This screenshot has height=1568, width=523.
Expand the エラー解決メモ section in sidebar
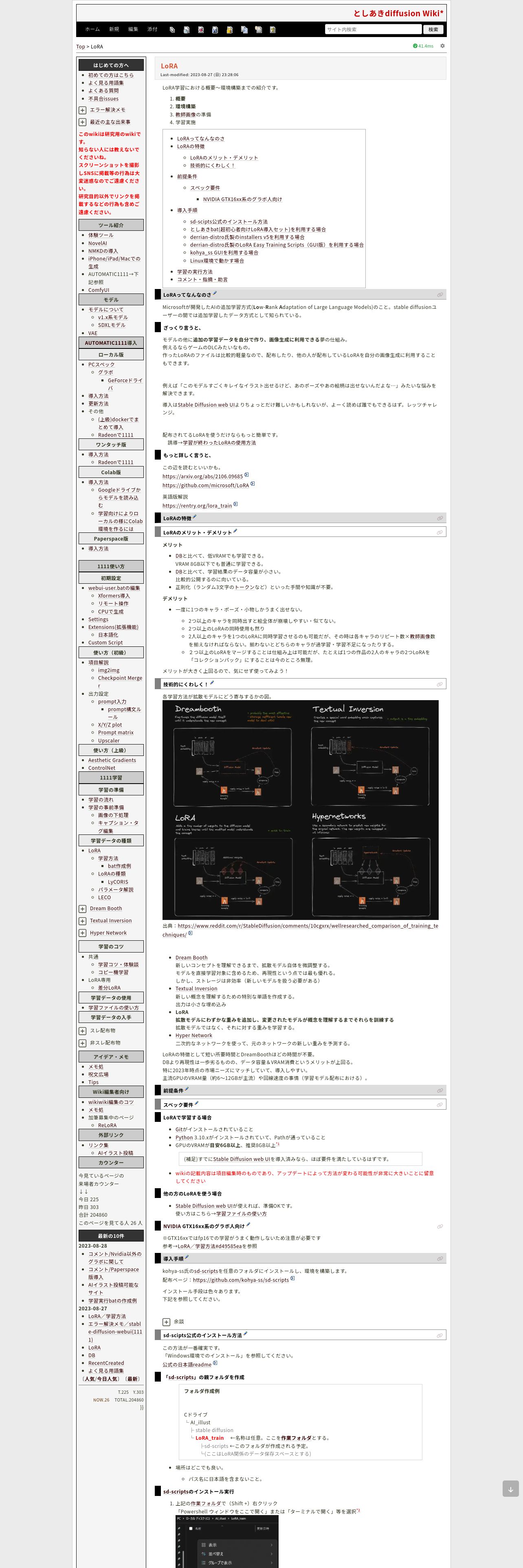coord(82,110)
